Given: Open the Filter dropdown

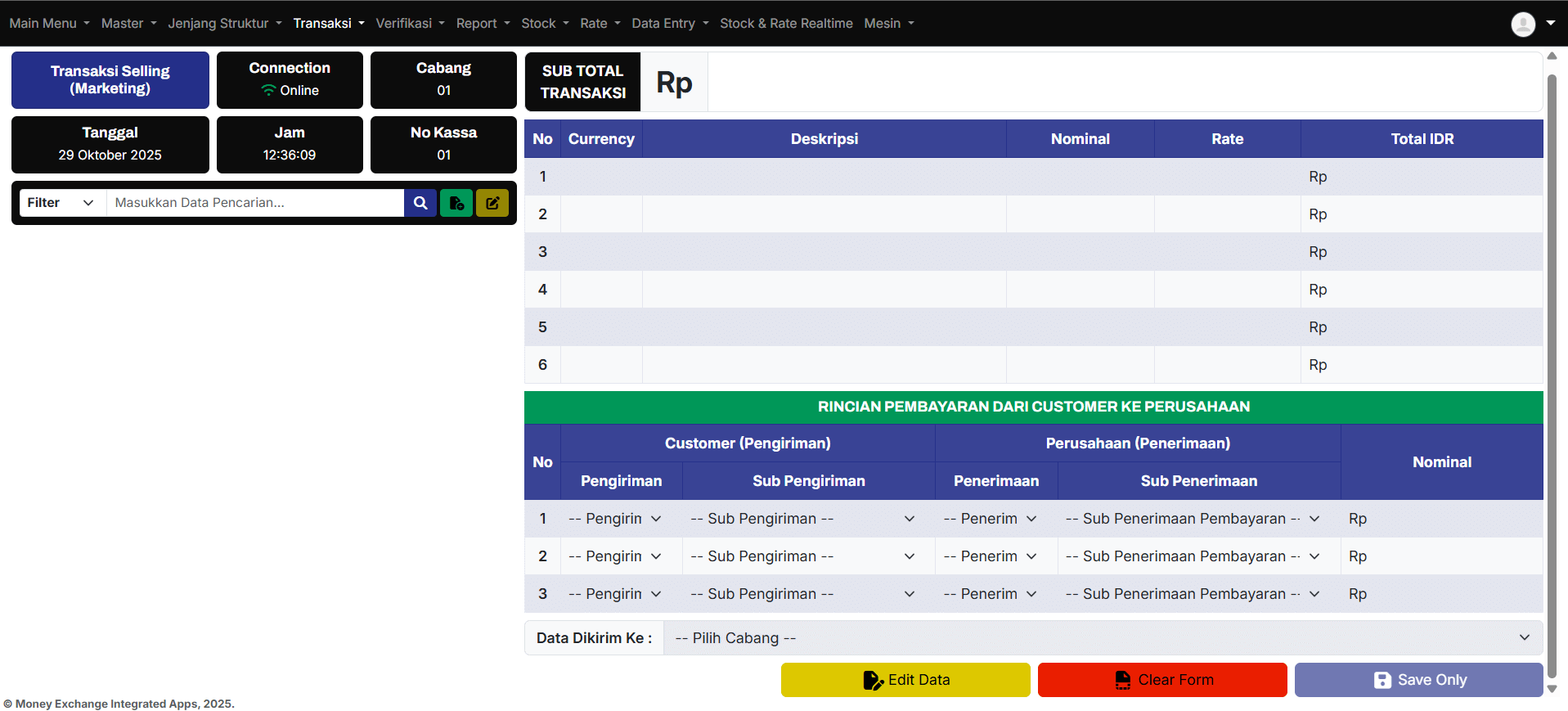Looking at the screenshot, I should 61,203.
